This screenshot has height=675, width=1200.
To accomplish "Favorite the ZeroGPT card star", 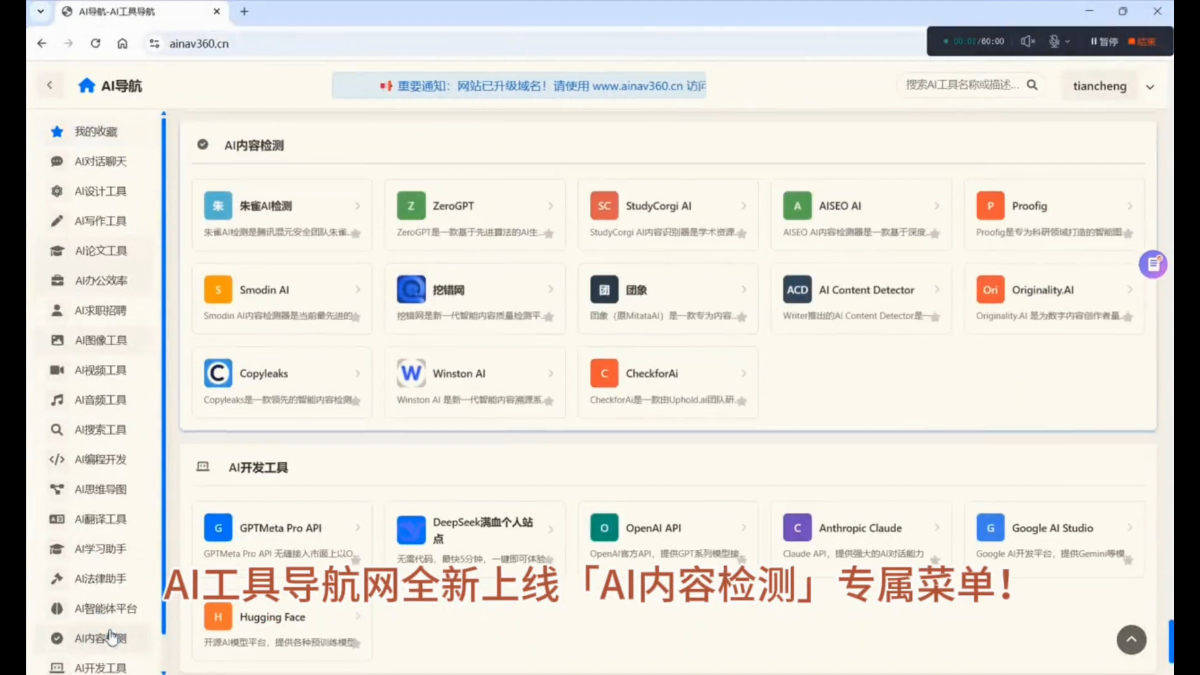I will [x=548, y=232].
